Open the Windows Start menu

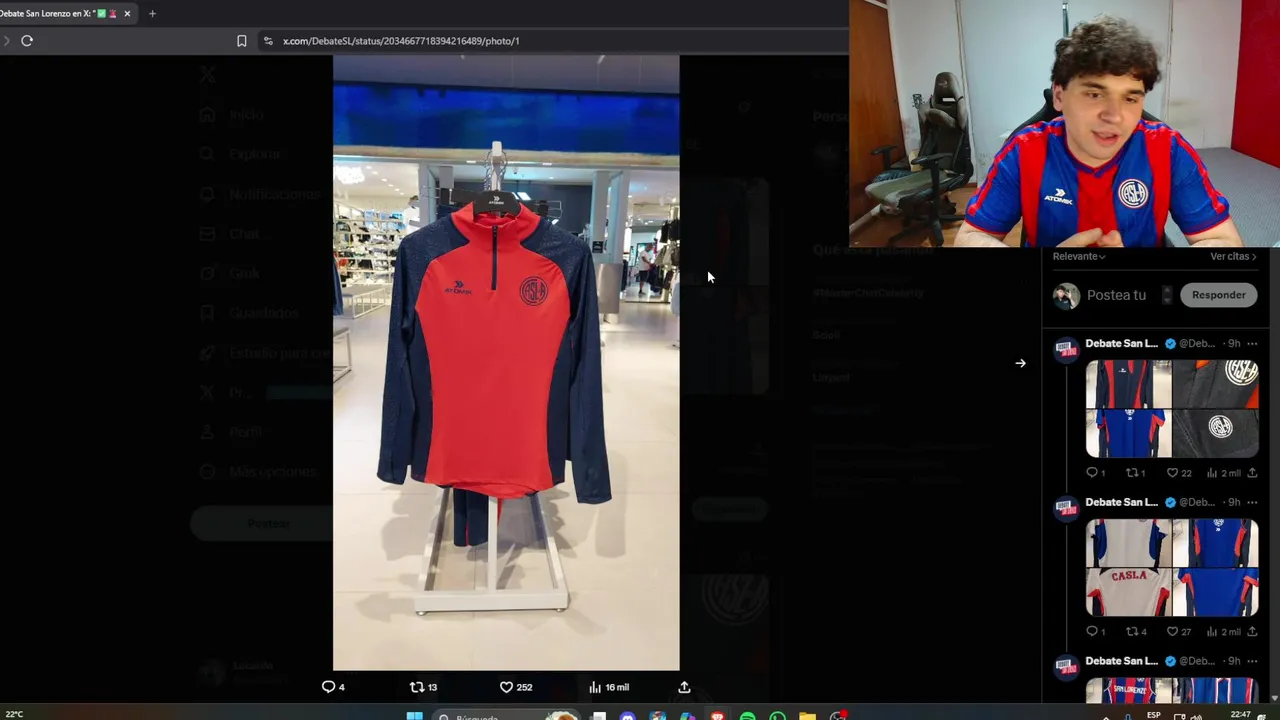[x=414, y=716]
